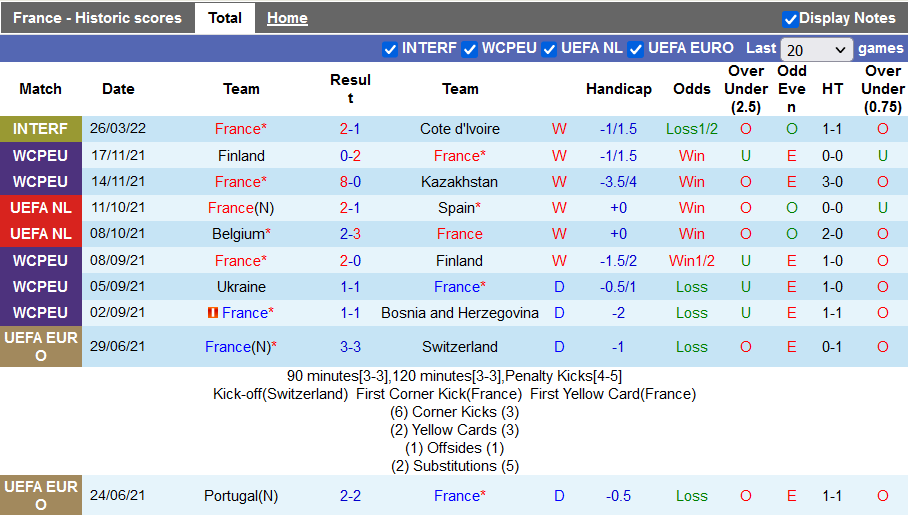
Task: Switch to the Total tab
Action: click(x=225, y=18)
